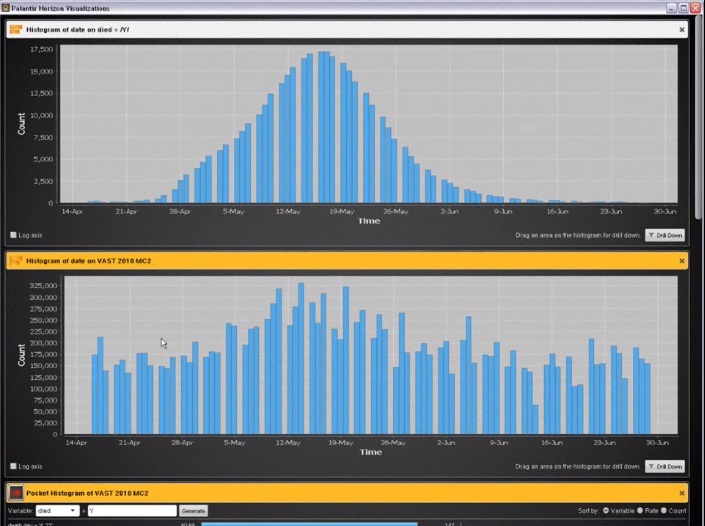Close the 'Histogram of date on died' panel
Screen dimensions: 705x526
[682, 30]
